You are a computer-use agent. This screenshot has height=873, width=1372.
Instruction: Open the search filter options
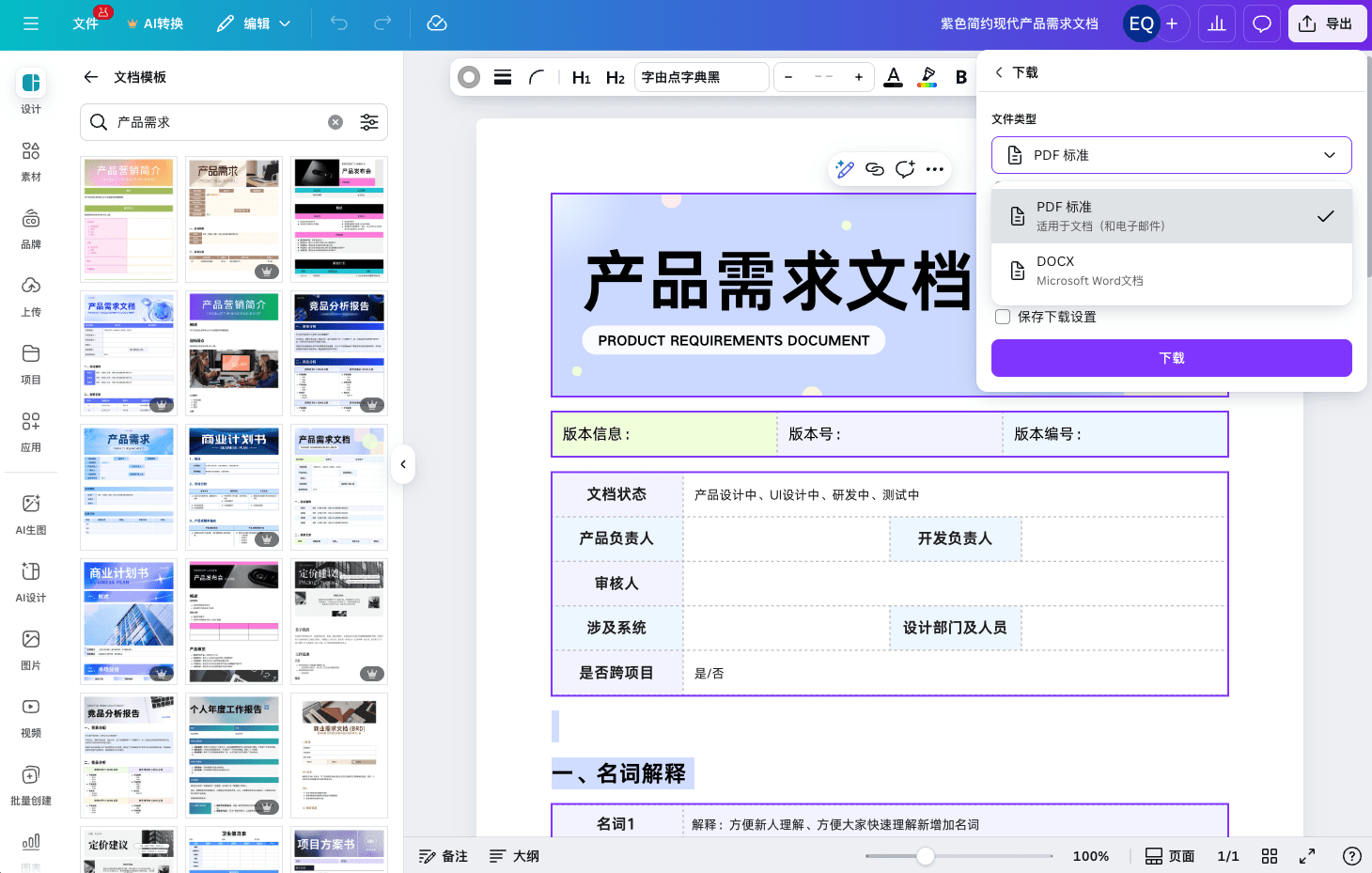coord(369,122)
